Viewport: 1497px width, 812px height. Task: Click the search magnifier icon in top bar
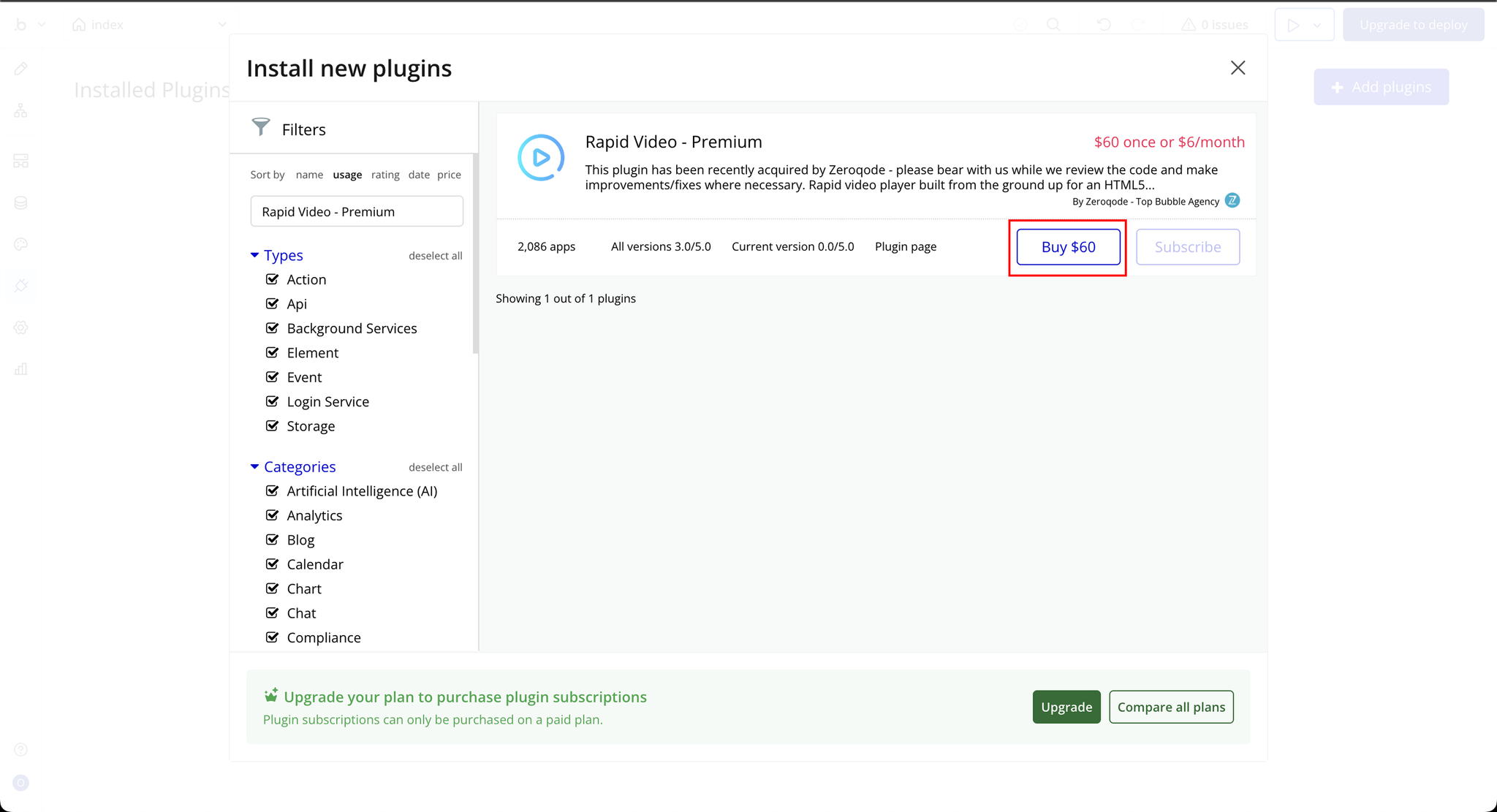[x=1053, y=25]
